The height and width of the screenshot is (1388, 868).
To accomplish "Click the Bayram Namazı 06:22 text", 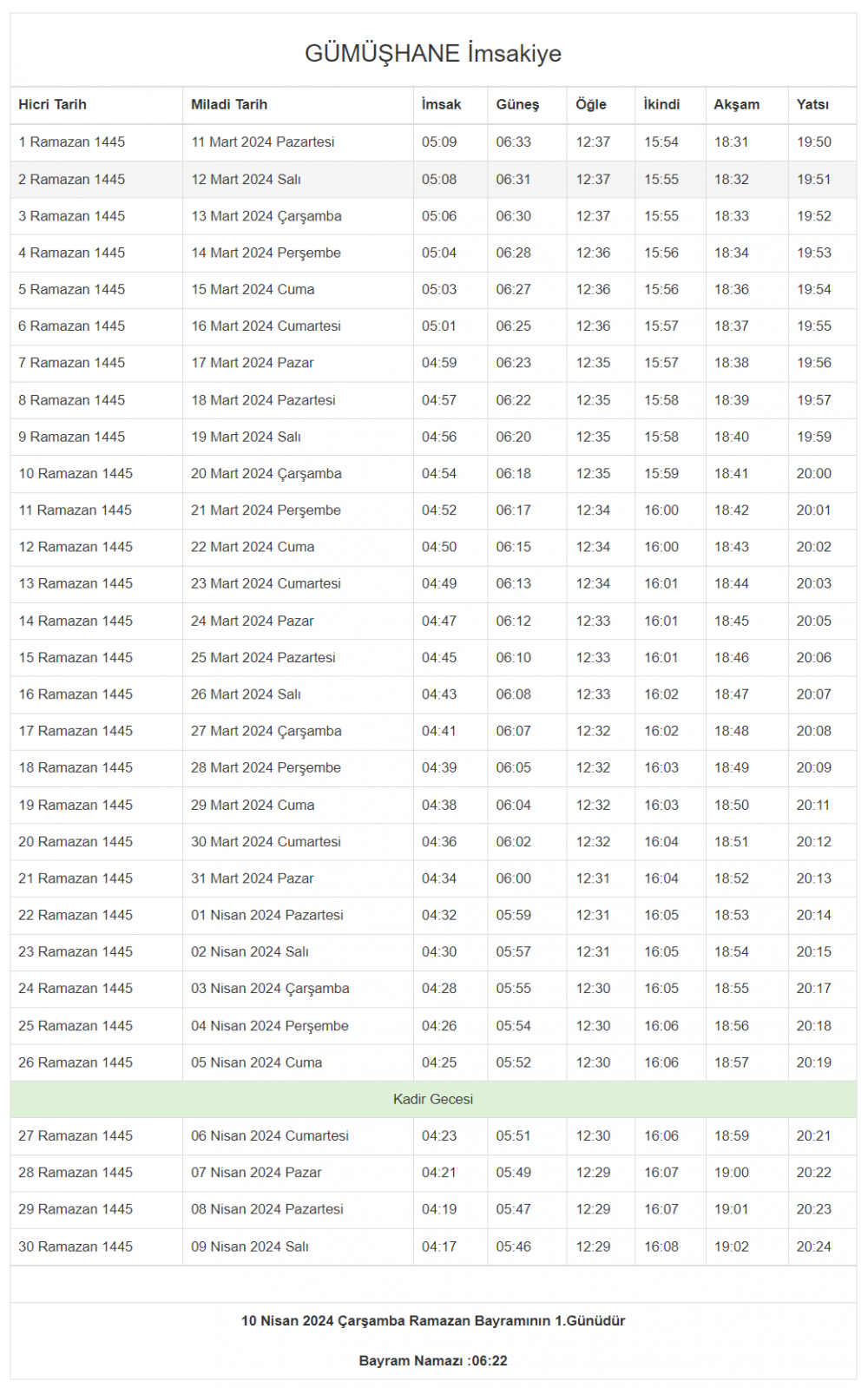I will click(432, 1360).
